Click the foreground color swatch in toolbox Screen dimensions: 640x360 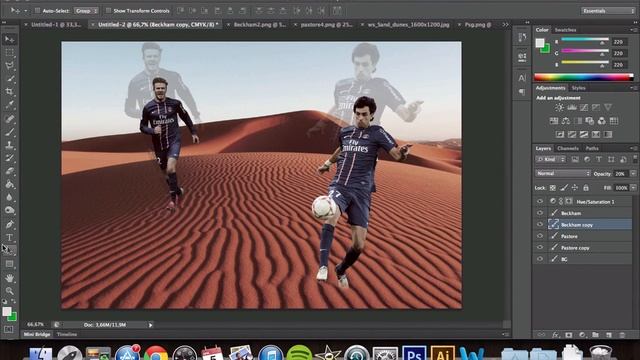(x=7, y=311)
